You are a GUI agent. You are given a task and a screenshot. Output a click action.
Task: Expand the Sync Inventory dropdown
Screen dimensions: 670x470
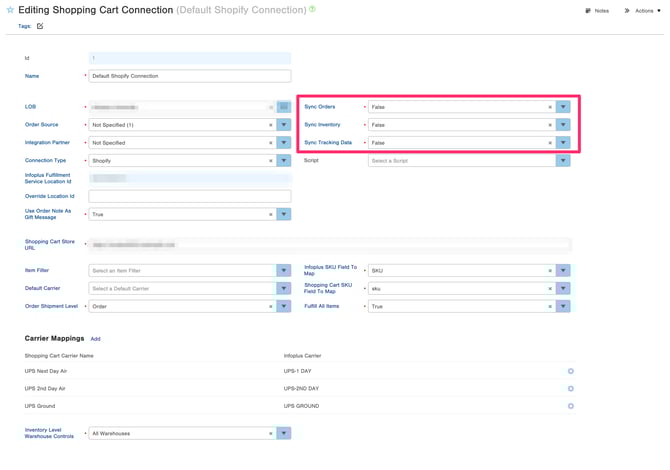click(x=563, y=125)
